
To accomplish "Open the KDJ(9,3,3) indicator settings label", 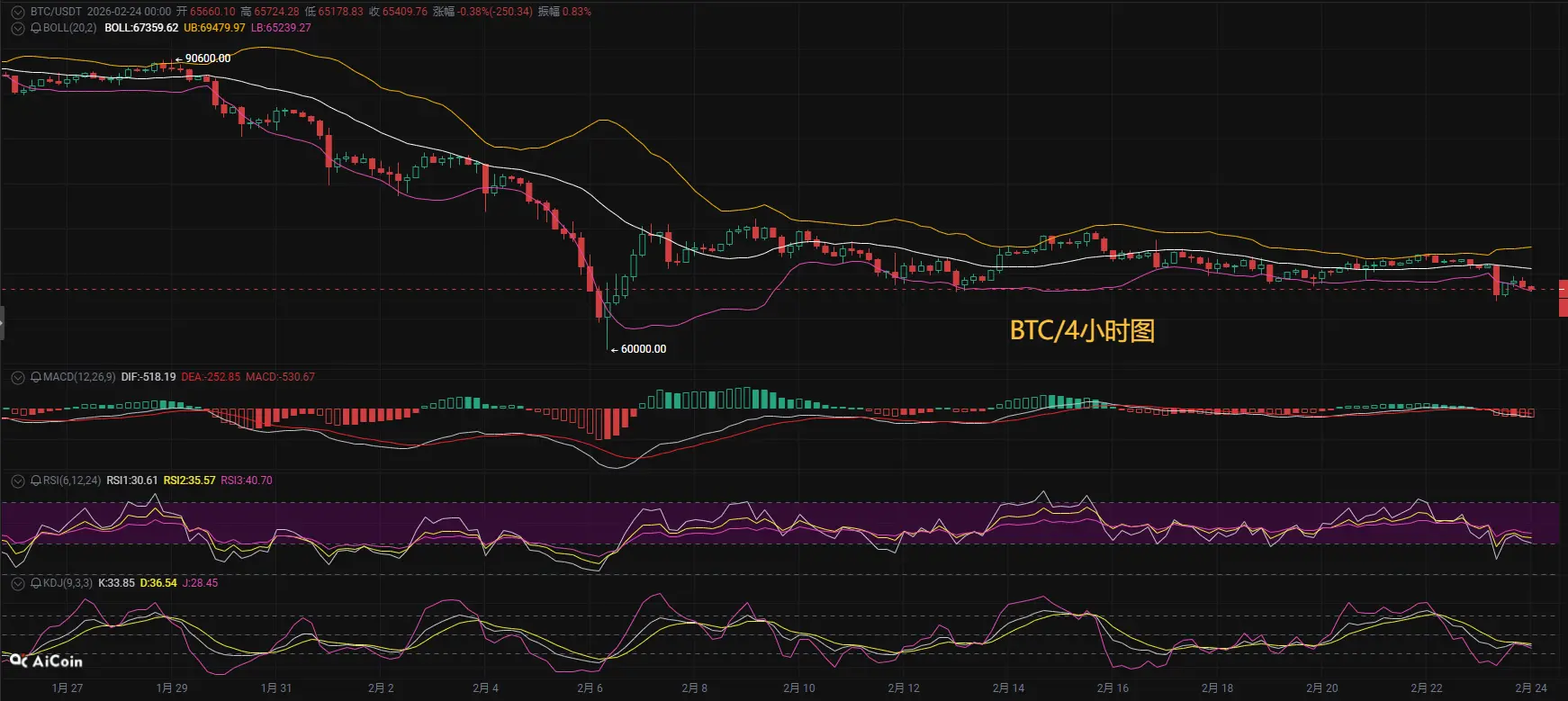I will pos(68,583).
